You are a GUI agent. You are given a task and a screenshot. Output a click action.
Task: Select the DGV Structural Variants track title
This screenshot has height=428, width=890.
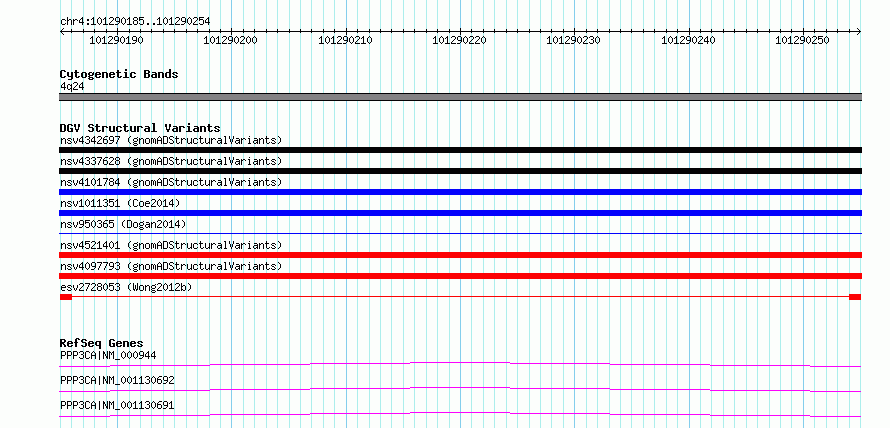click(x=140, y=128)
